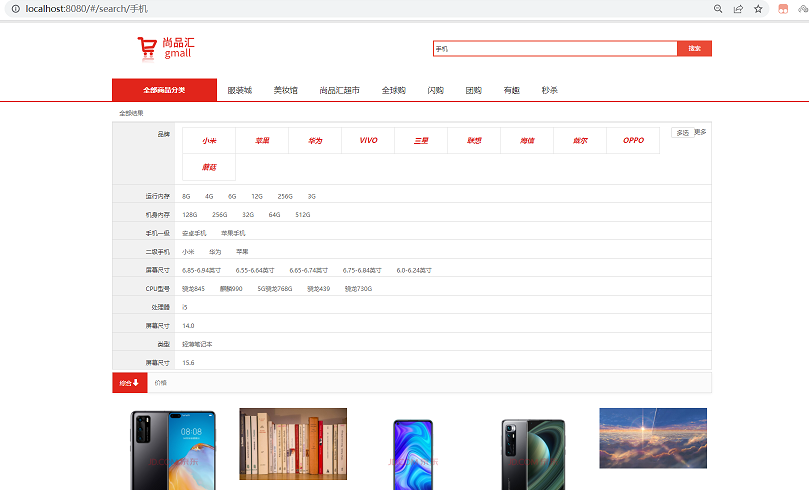
Task: Select the VIVO brand tile
Action: (368, 140)
